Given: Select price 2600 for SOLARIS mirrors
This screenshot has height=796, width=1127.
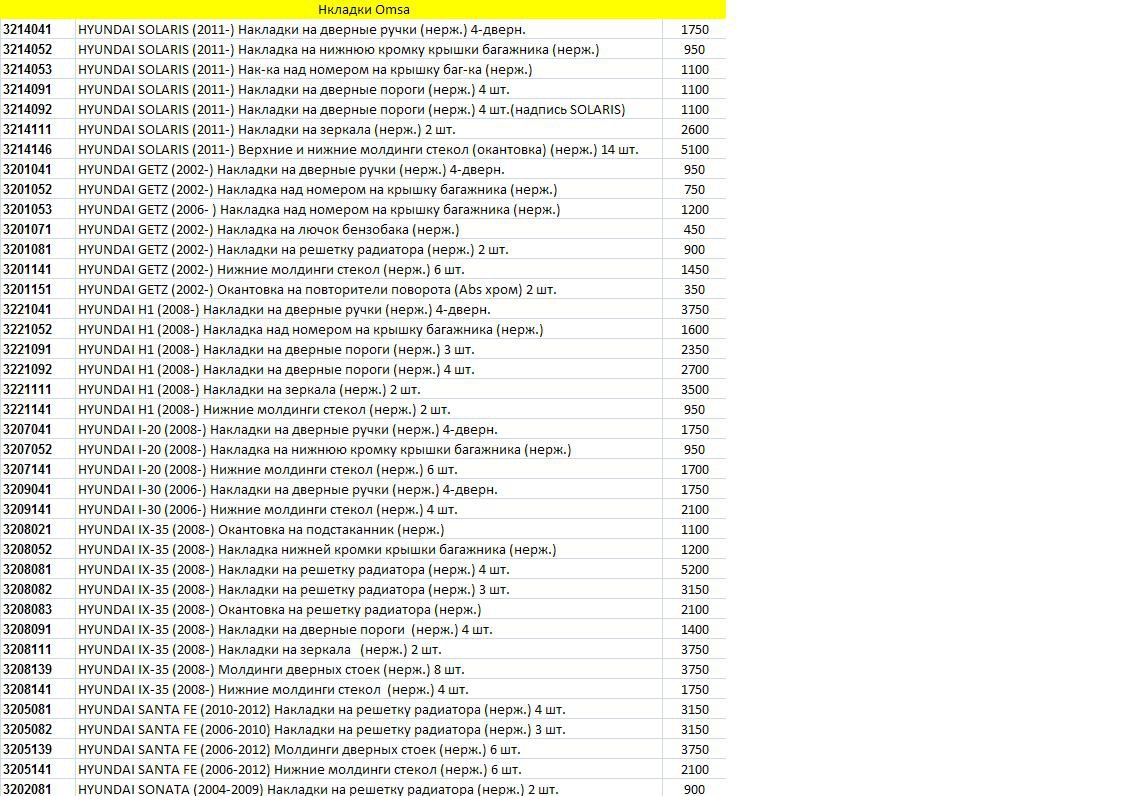Looking at the screenshot, I should 694,130.
